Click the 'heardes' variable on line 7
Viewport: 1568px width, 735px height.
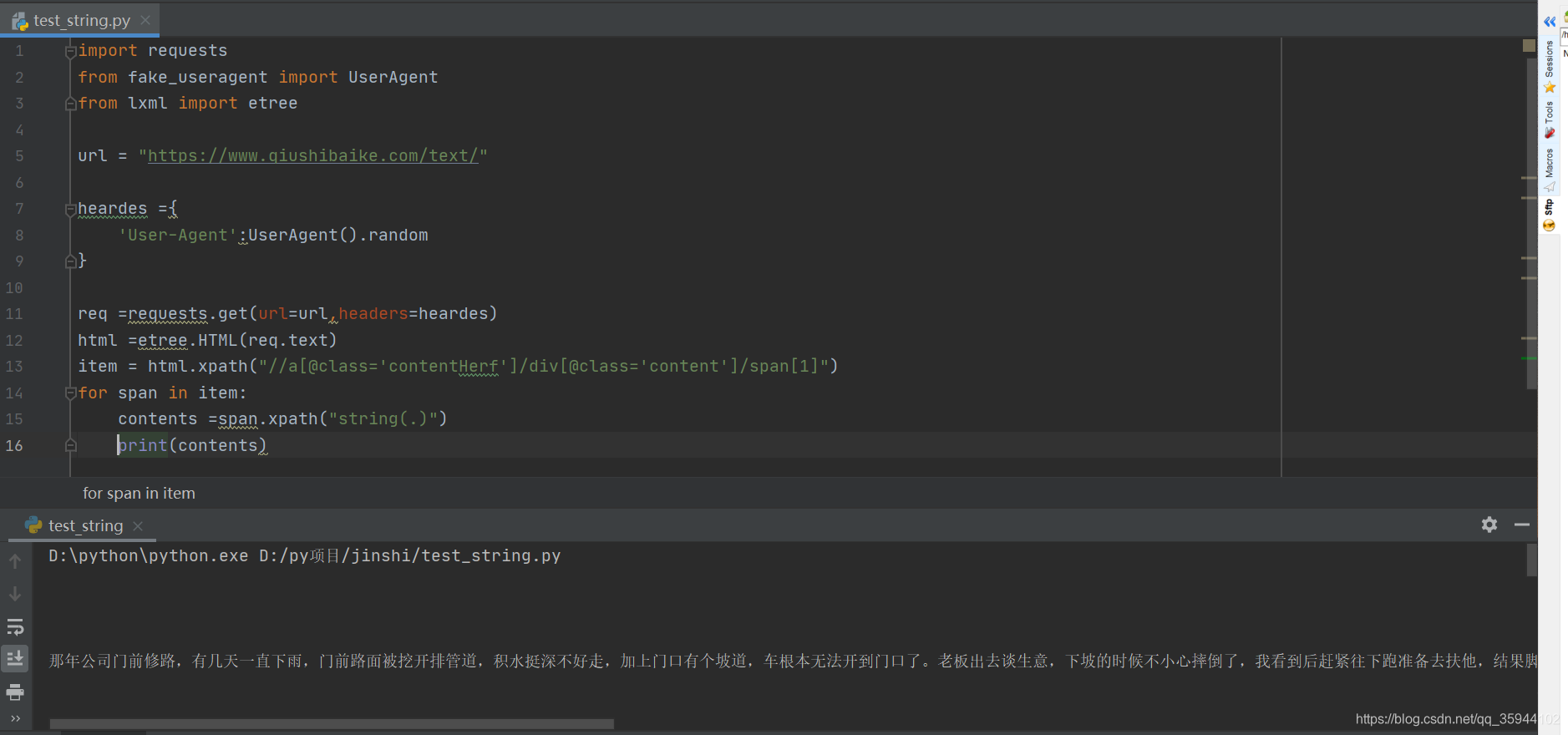click(x=112, y=209)
